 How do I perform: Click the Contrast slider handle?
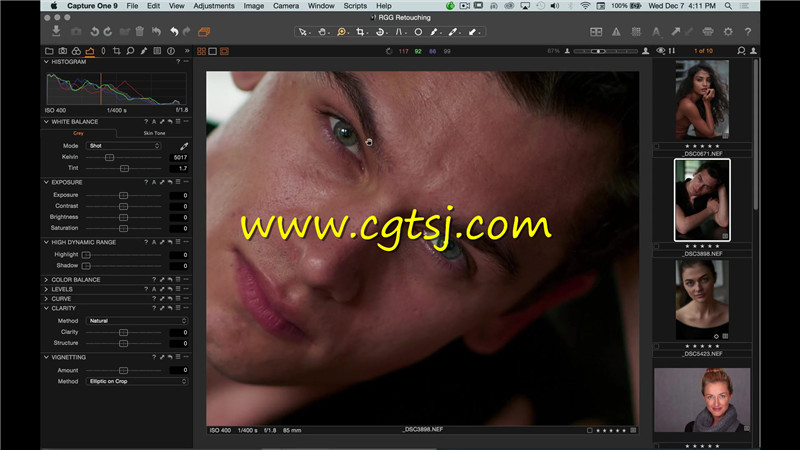pyautogui.click(x=123, y=206)
